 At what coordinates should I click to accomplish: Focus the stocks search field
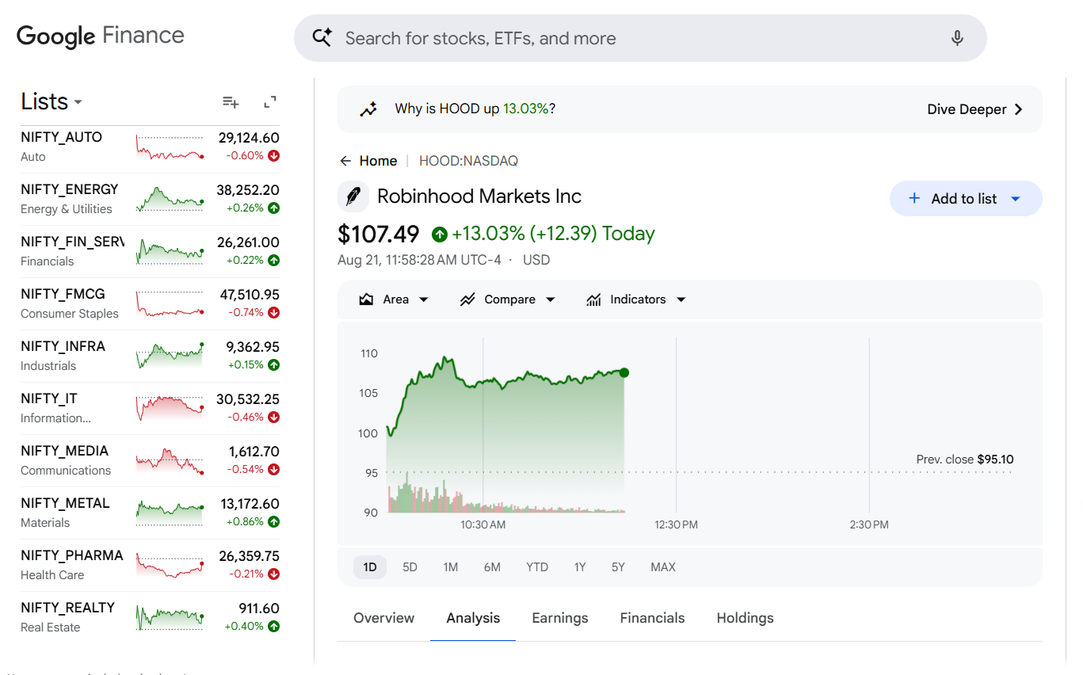coord(640,38)
